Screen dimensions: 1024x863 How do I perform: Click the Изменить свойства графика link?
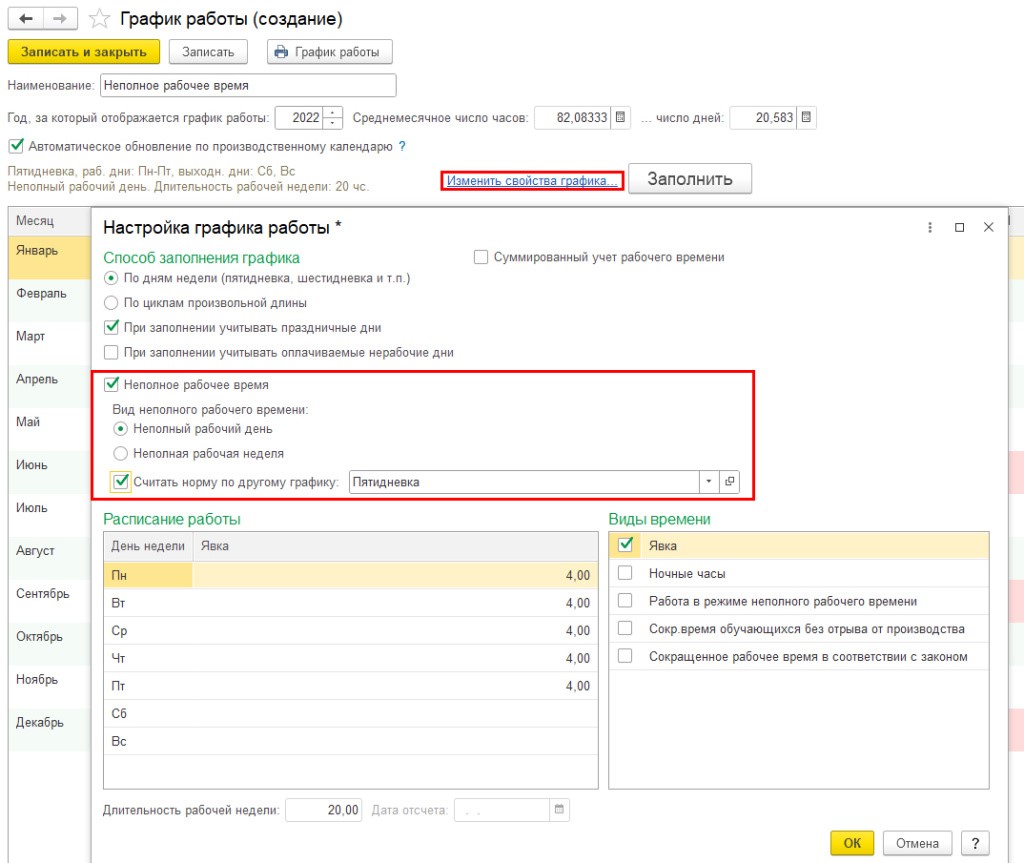point(532,181)
